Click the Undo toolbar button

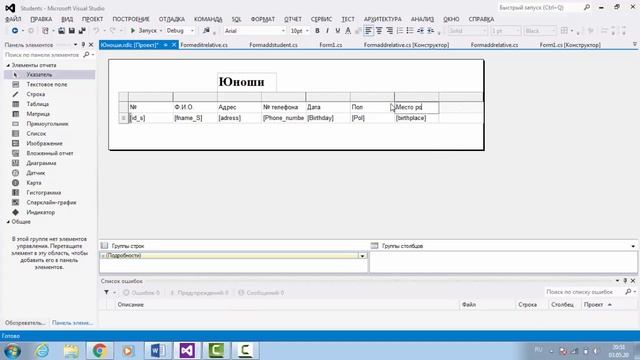click(x=96, y=31)
